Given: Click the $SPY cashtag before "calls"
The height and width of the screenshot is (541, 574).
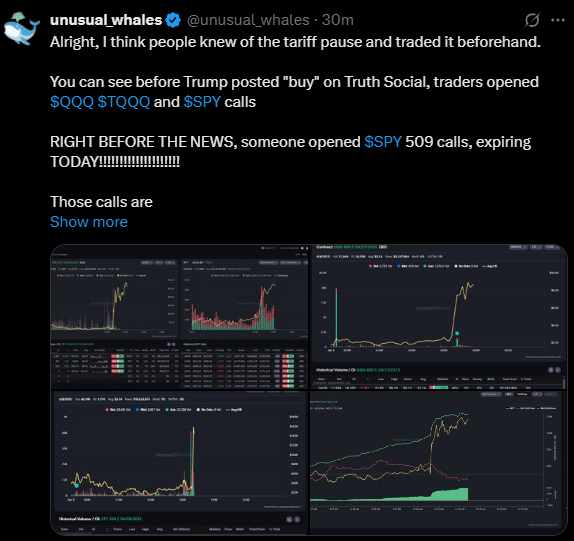Looking at the screenshot, I should [202, 102].
